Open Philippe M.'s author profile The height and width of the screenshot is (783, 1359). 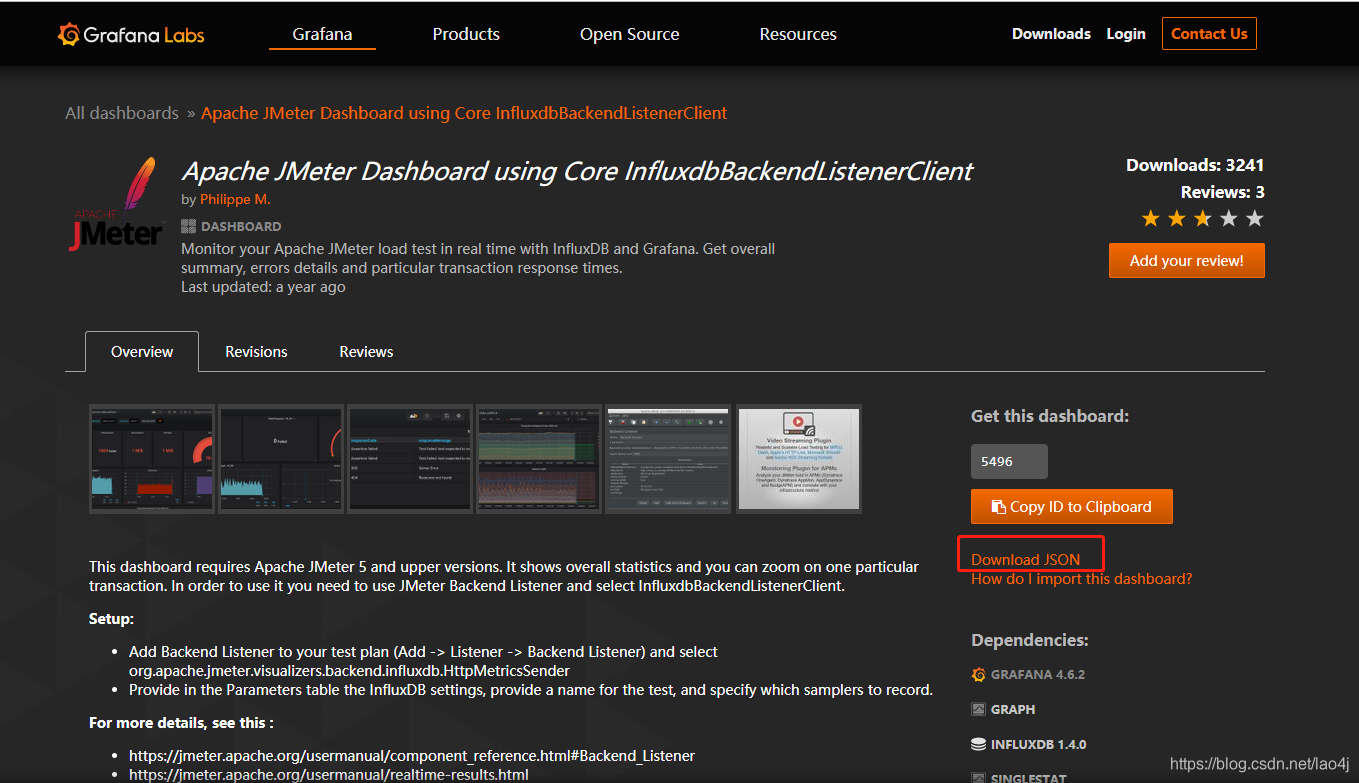[x=235, y=199]
